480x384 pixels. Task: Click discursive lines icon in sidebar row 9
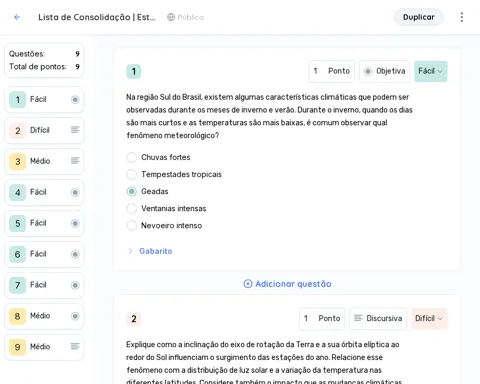(75, 346)
